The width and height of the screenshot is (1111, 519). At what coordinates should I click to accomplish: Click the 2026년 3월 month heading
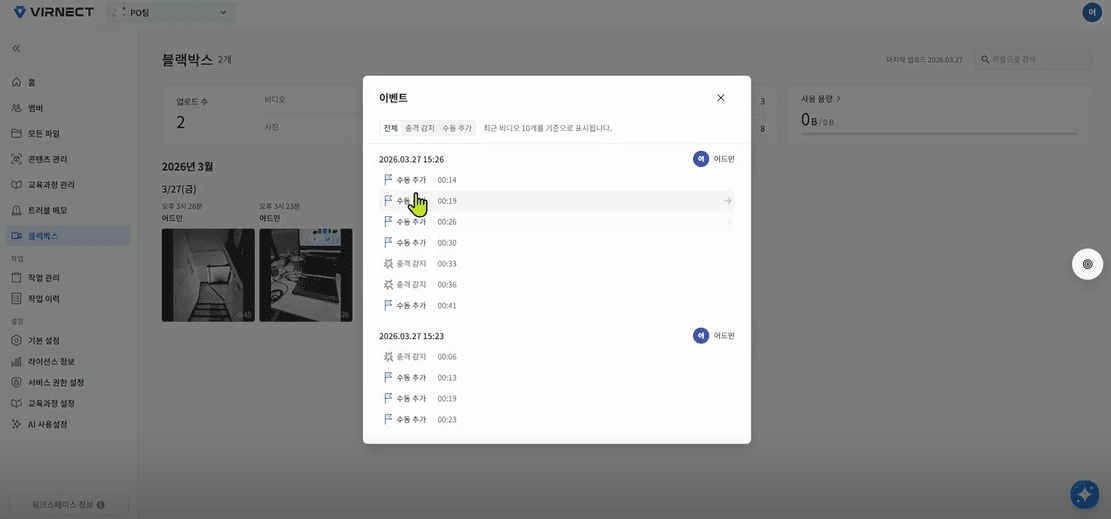click(x=187, y=167)
